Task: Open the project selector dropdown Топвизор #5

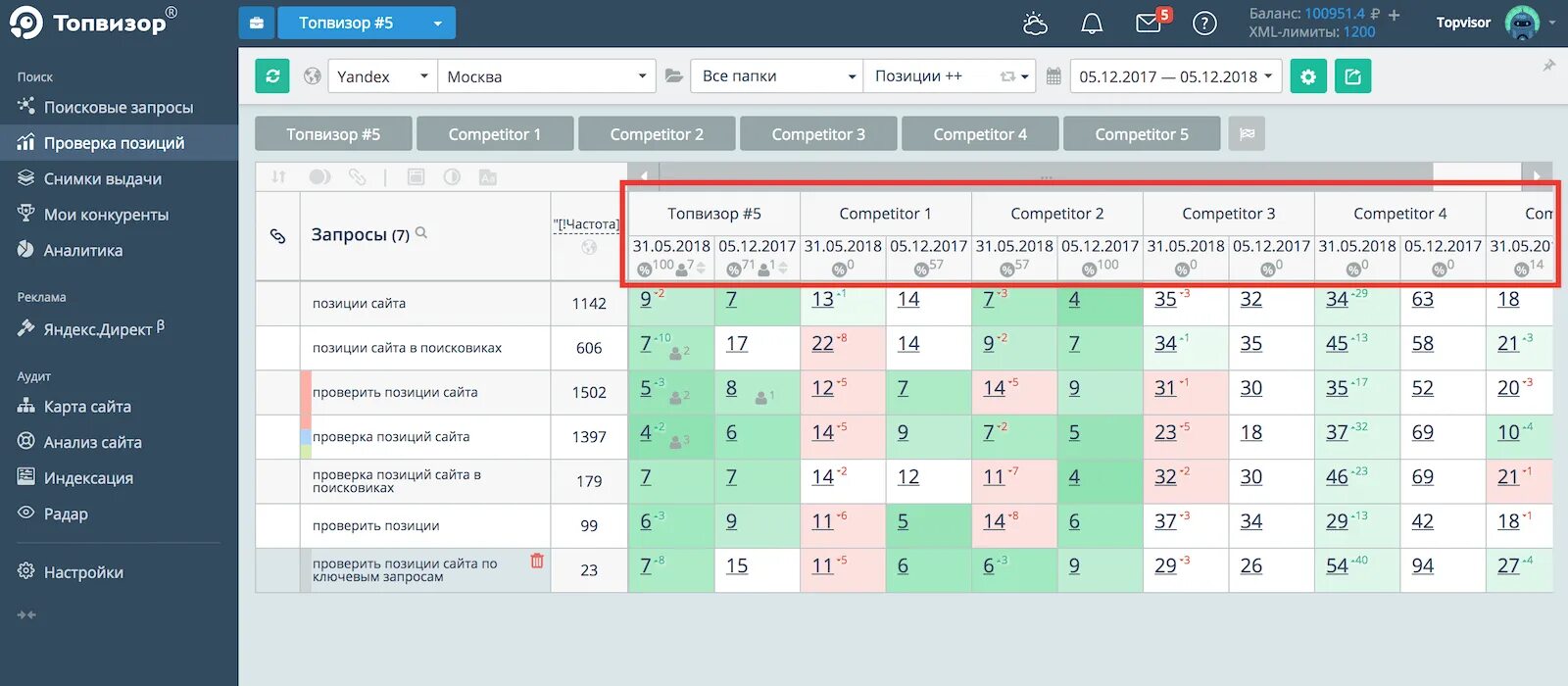Action: [x=367, y=23]
